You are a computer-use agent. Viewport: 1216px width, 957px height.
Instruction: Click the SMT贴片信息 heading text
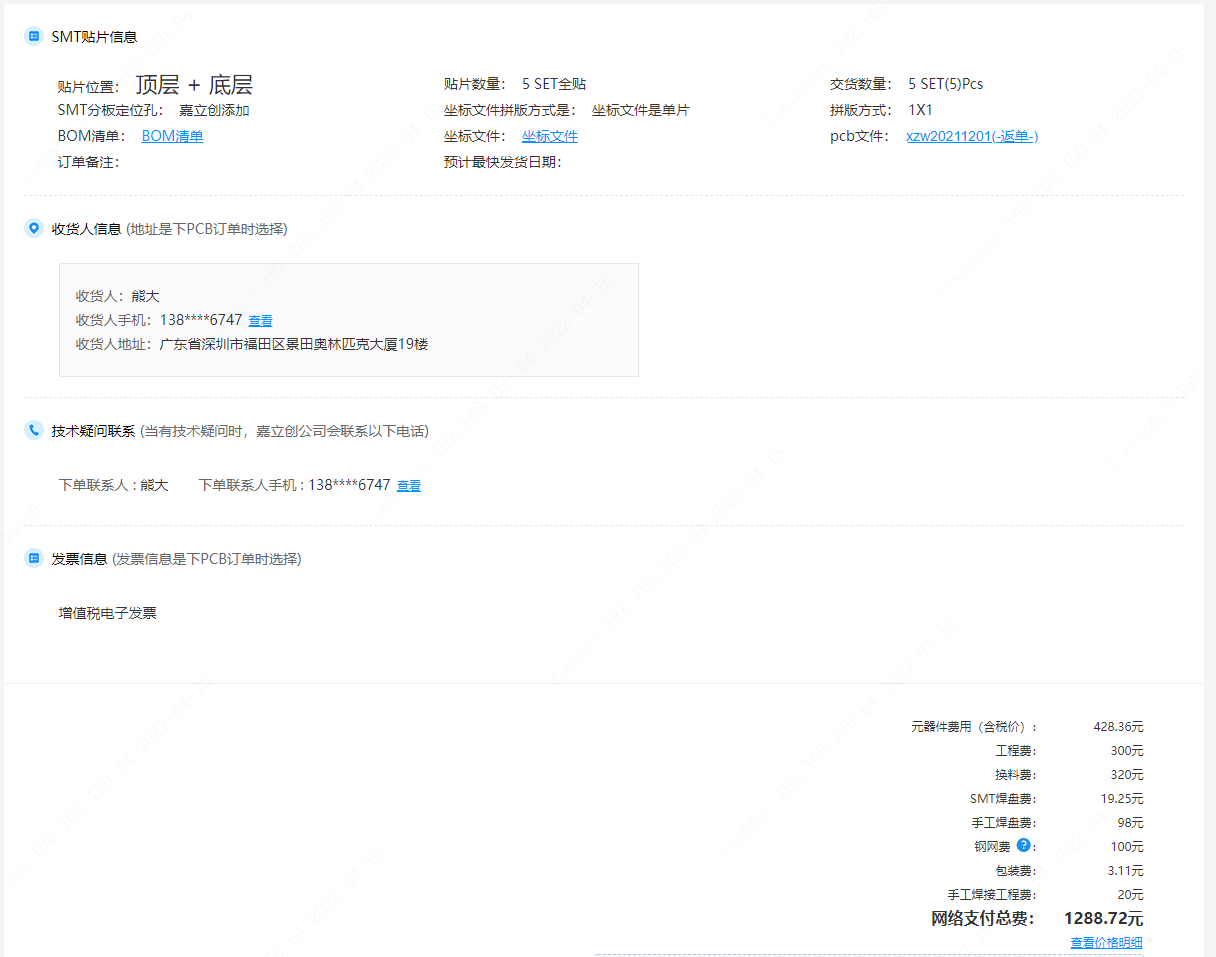[94, 37]
